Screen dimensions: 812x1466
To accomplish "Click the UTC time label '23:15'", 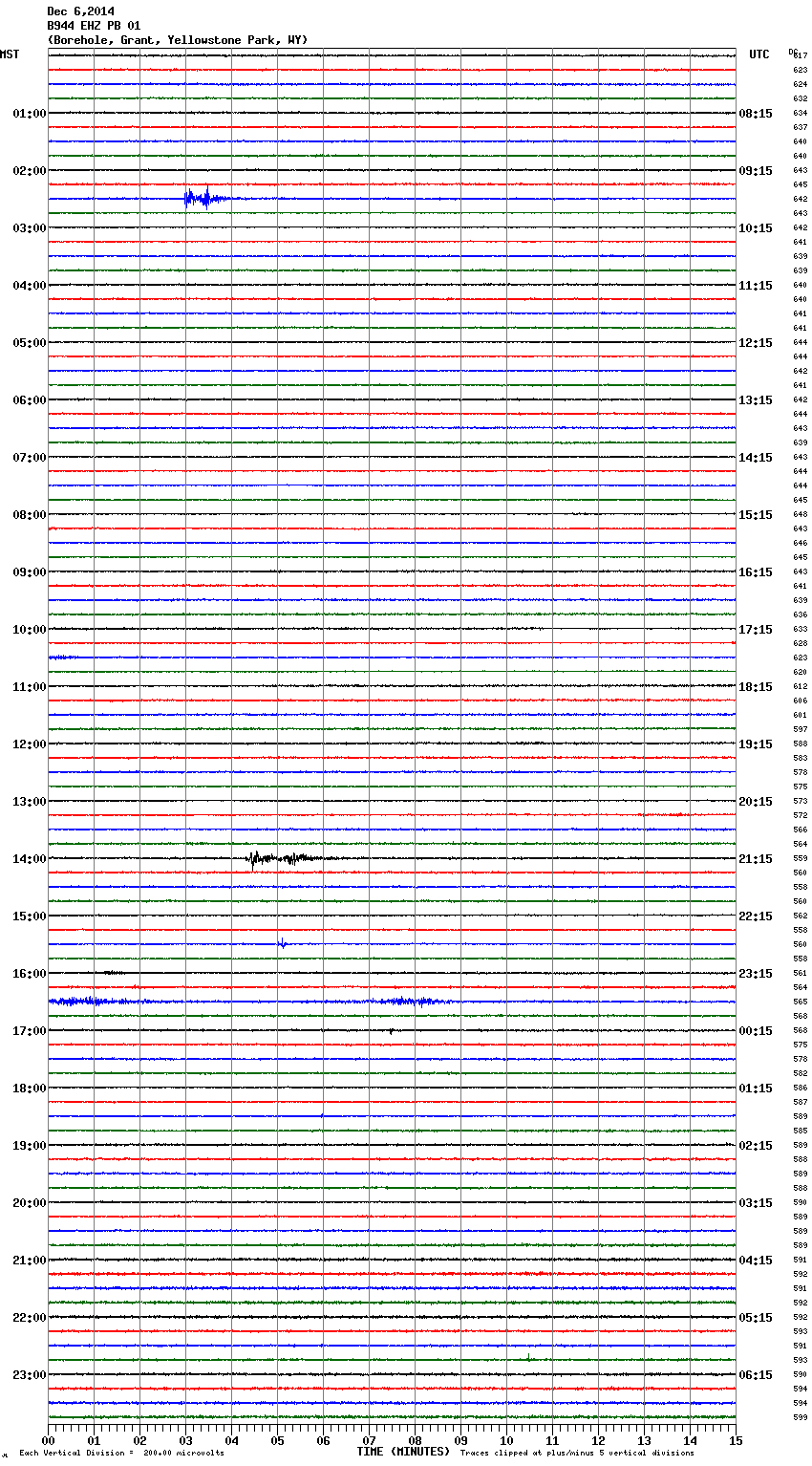I will pos(756,974).
